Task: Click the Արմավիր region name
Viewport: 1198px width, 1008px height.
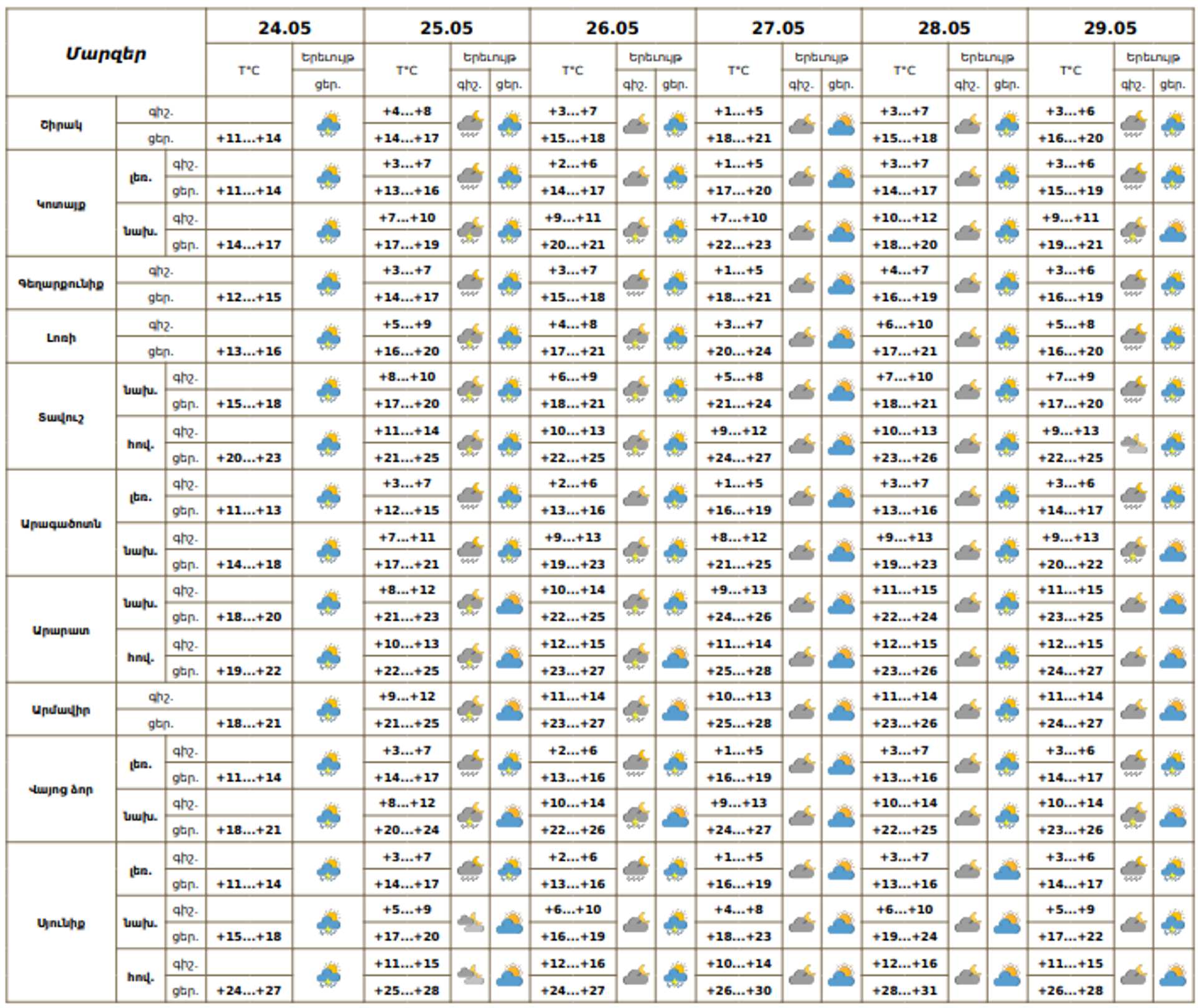Action: click(61, 709)
